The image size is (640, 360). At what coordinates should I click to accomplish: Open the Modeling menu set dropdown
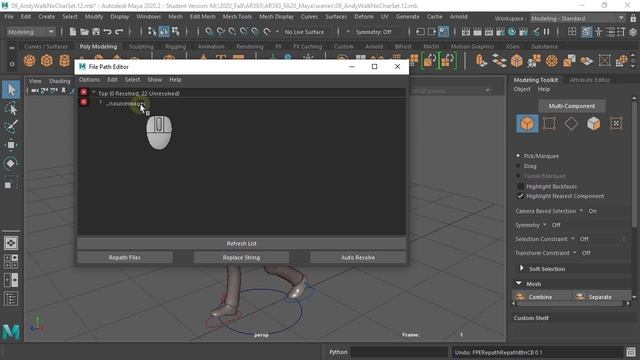coord(31,32)
